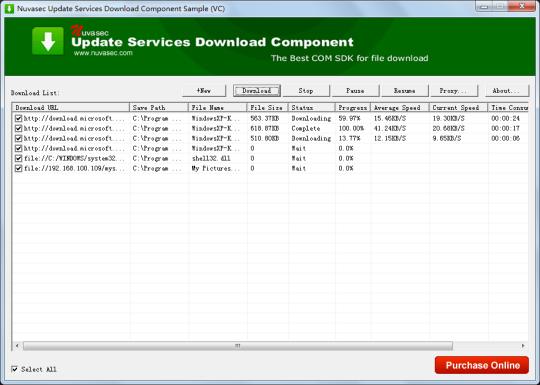Uncheck the 510.80KB download row checkbox

pyautogui.click(x=18, y=138)
